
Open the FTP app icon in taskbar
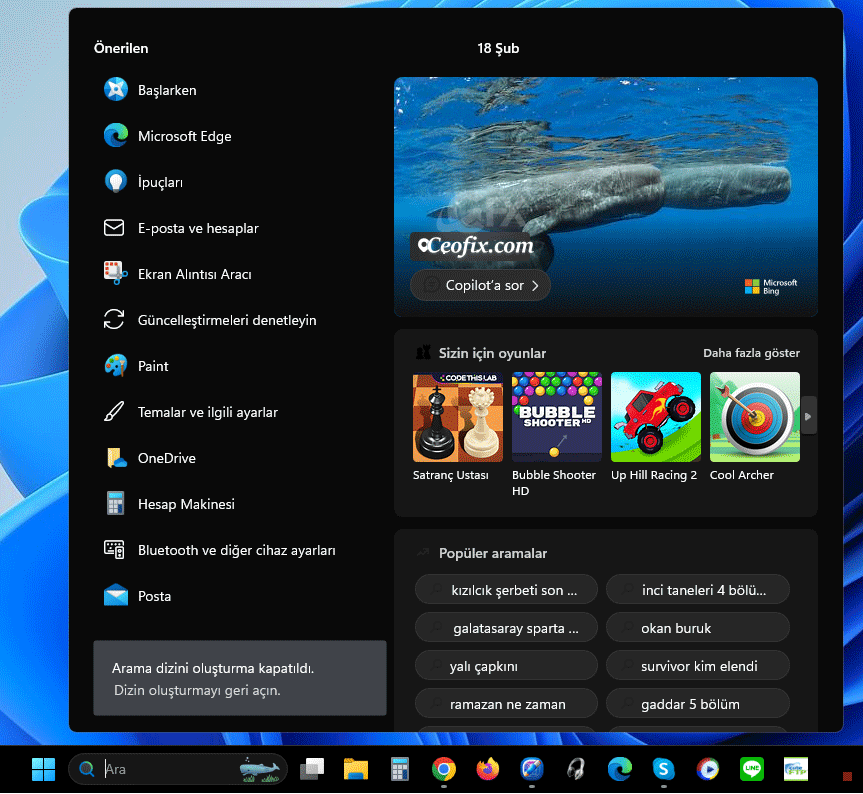(796, 769)
